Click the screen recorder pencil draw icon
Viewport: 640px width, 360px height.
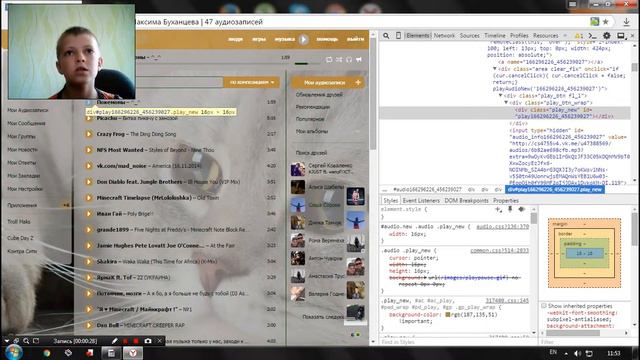point(115,341)
